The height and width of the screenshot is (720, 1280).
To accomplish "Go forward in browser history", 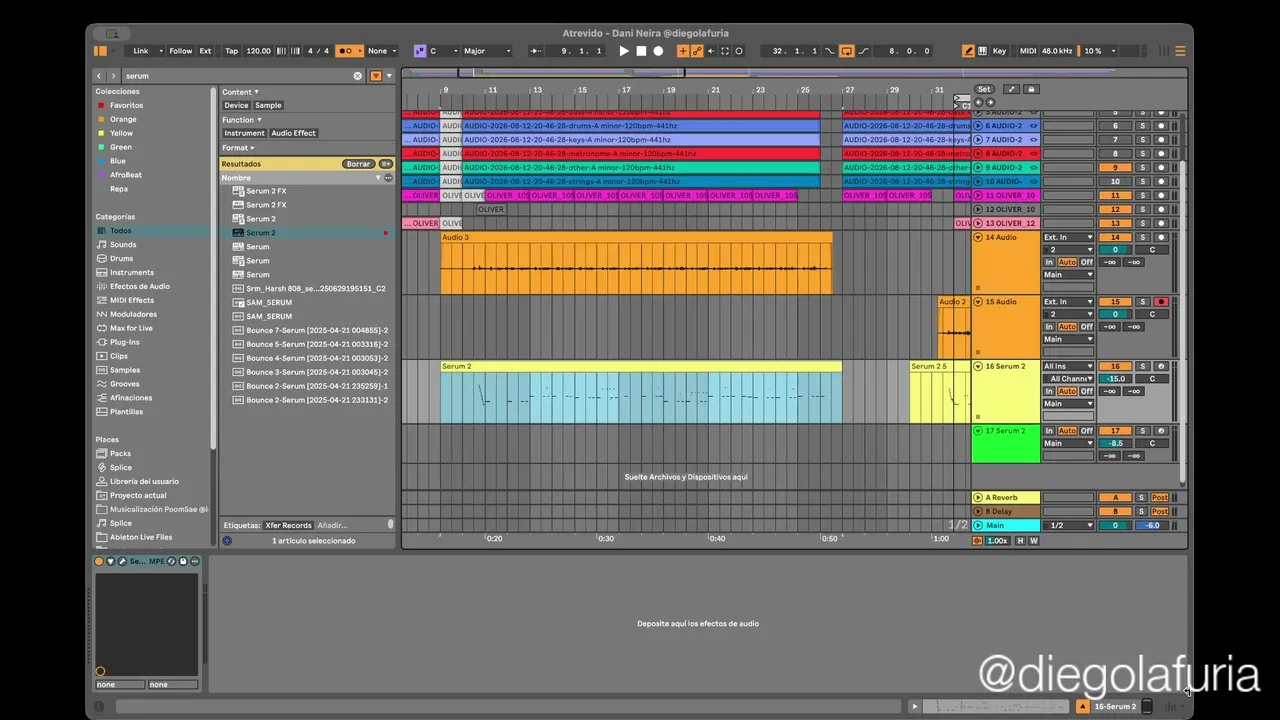I will [x=113, y=76].
